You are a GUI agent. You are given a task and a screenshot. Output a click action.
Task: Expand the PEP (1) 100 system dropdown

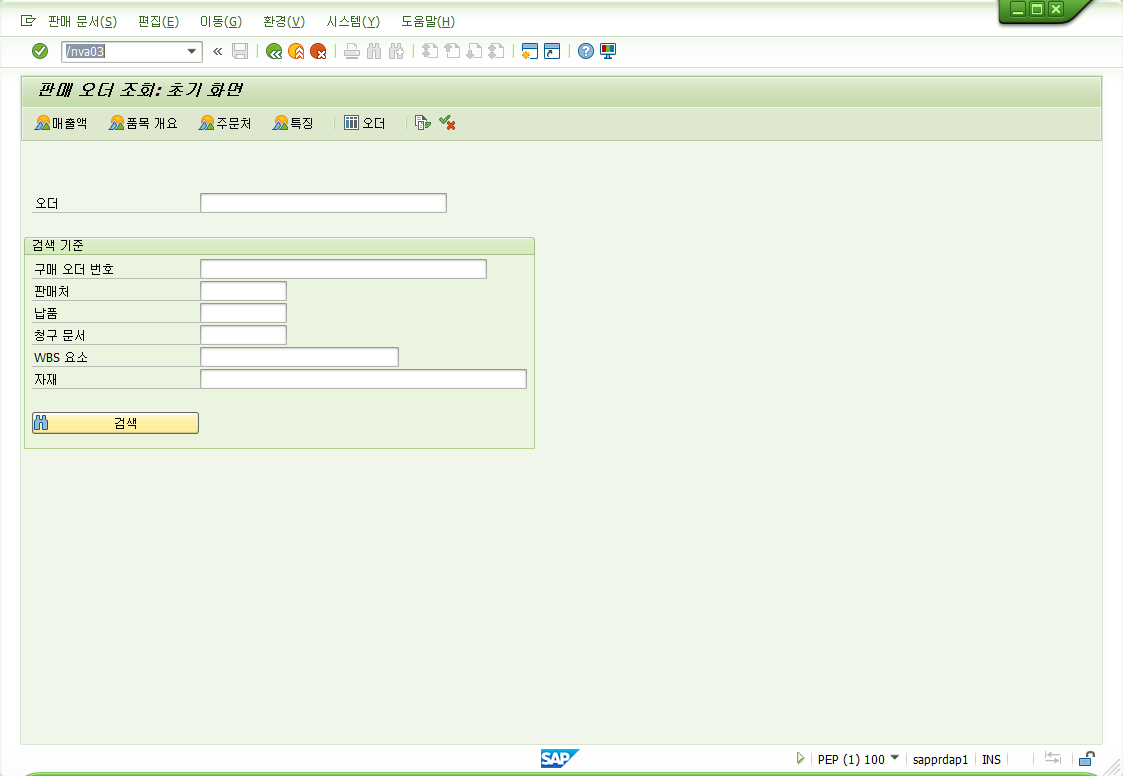tap(894, 758)
